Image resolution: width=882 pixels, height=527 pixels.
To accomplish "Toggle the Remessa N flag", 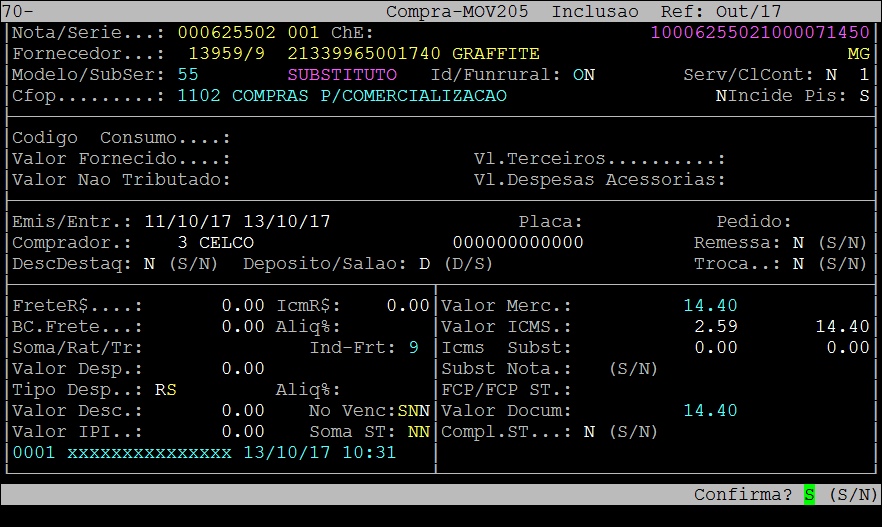I will 798,243.
